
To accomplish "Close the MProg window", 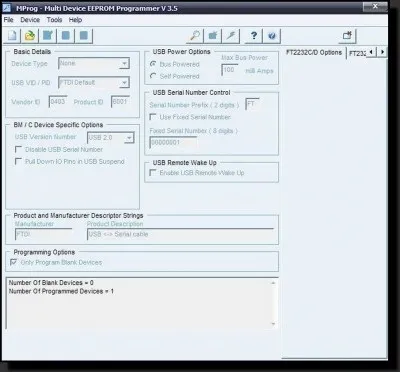I will point(375,6).
